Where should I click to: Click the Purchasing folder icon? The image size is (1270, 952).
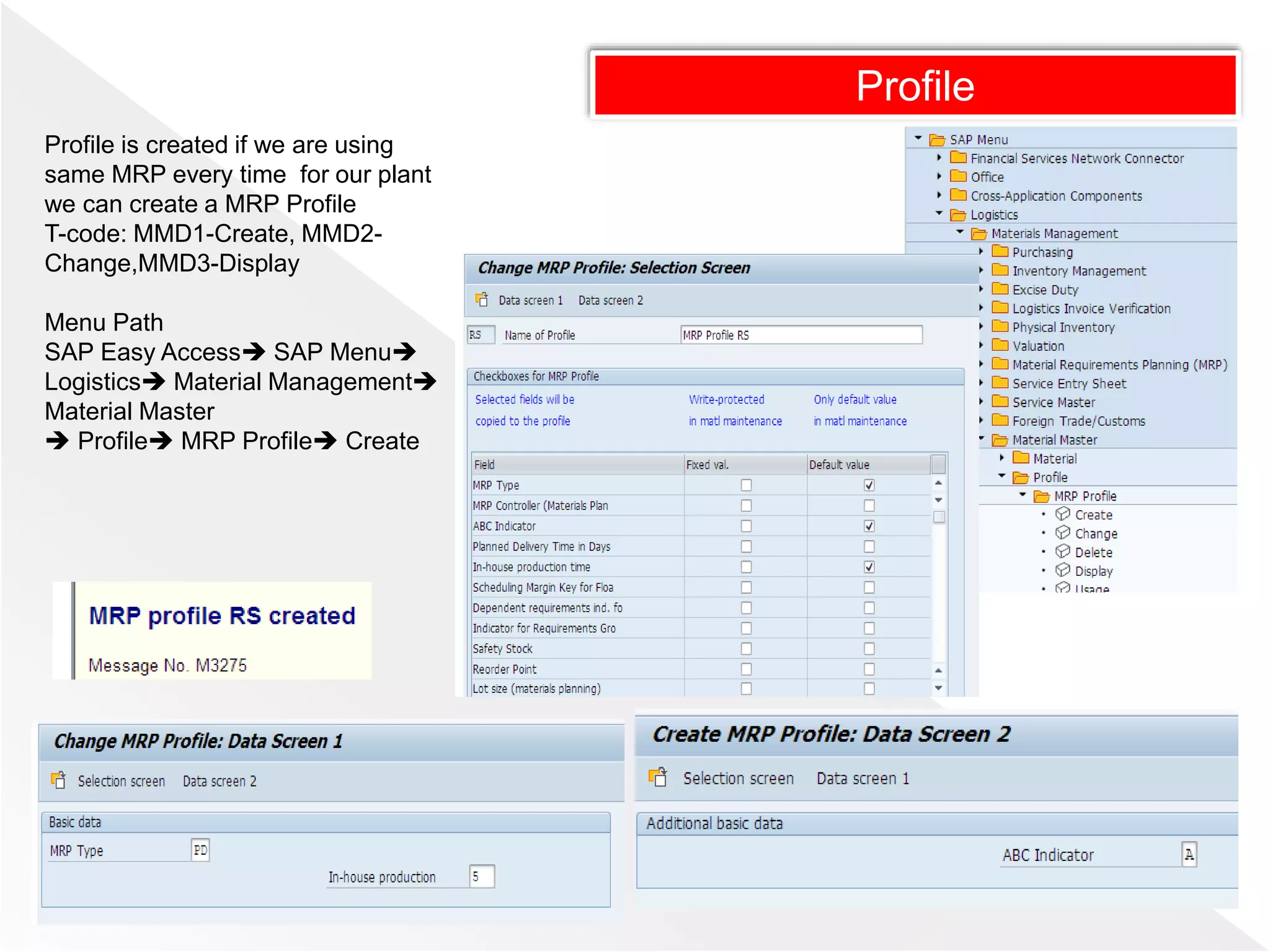[1000, 251]
